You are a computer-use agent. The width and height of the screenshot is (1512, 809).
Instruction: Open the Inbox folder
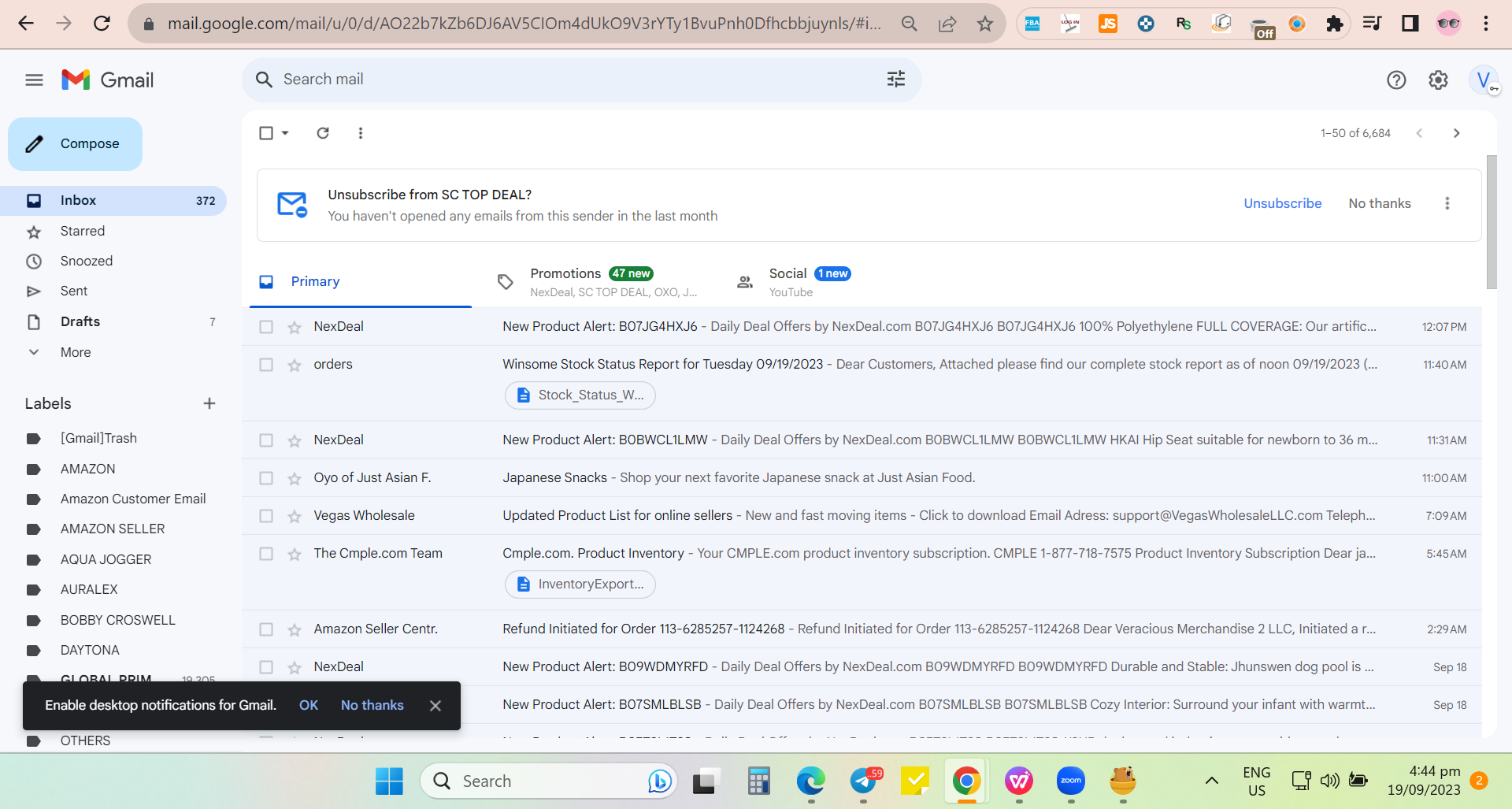point(113,201)
